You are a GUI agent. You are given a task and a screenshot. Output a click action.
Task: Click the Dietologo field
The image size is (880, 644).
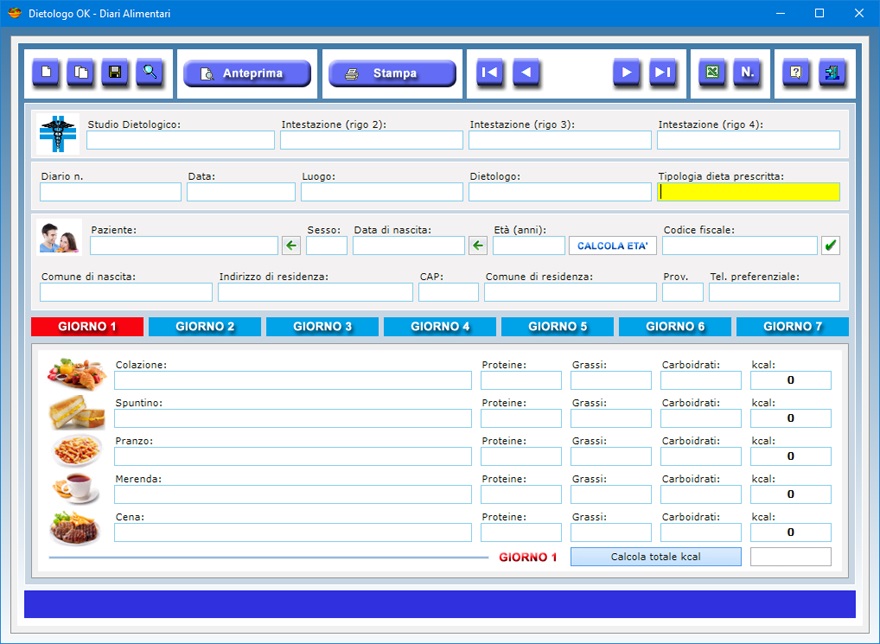(560, 192)
